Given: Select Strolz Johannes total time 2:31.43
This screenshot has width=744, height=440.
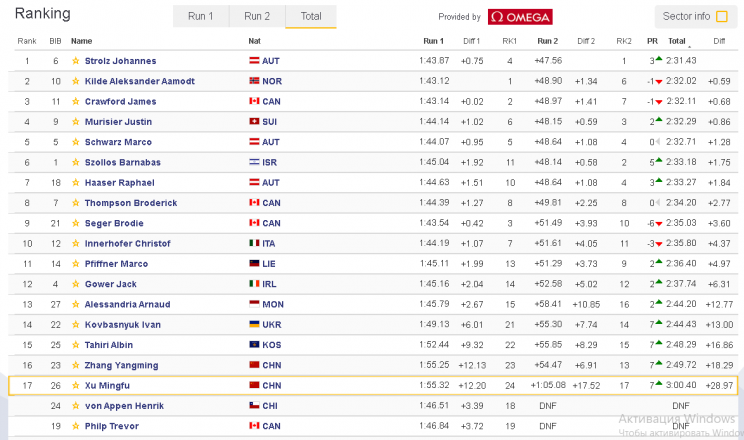Looking at the screenshot, I should pyautogui.click(x=681, y=60).
